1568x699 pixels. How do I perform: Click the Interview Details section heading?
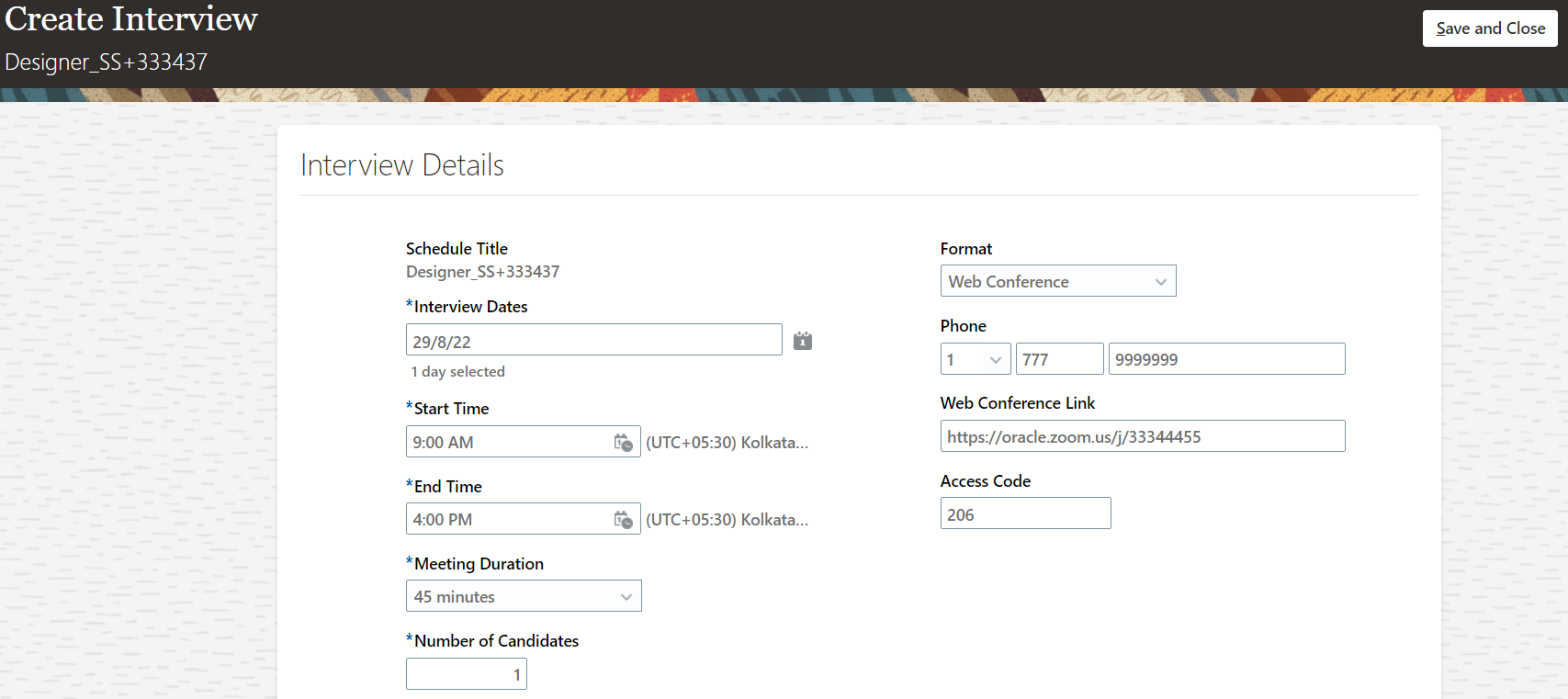402,165
